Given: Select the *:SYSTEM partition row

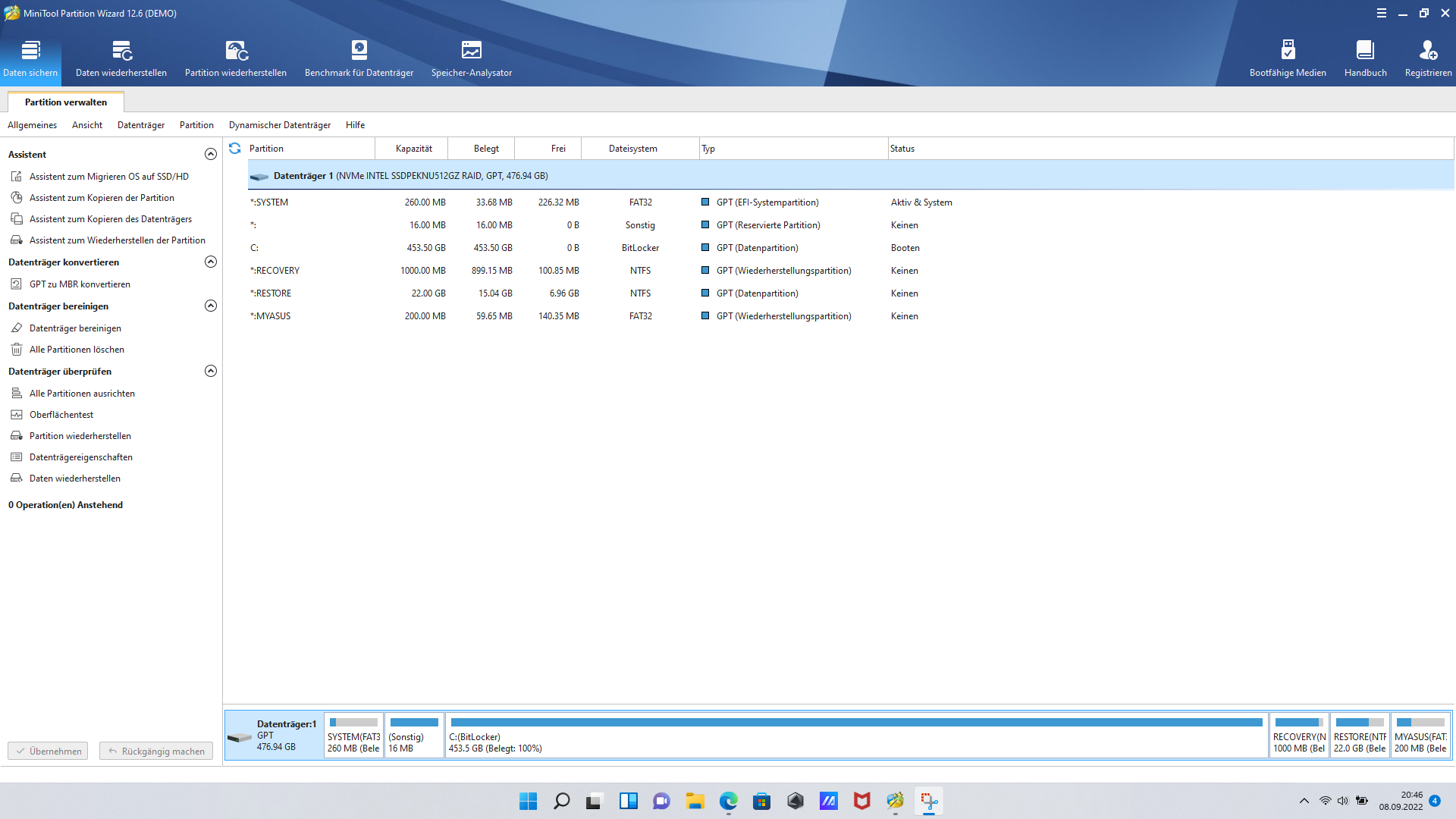Looking at the screenshot, I should tap(851, 202).
